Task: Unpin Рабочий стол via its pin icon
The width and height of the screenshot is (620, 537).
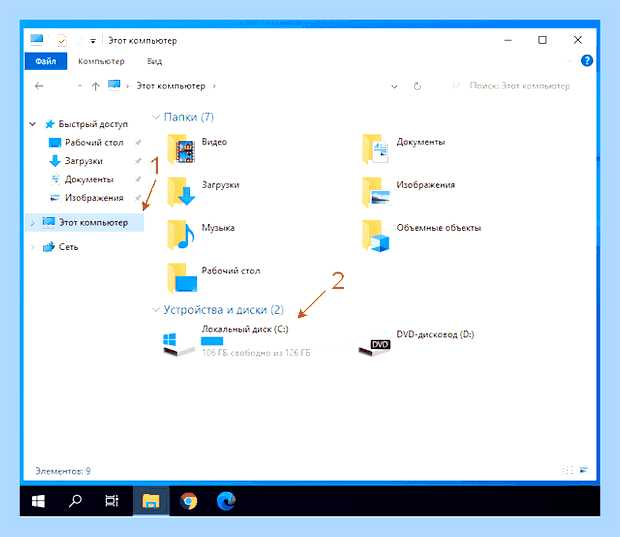Action: pos(138,142)
